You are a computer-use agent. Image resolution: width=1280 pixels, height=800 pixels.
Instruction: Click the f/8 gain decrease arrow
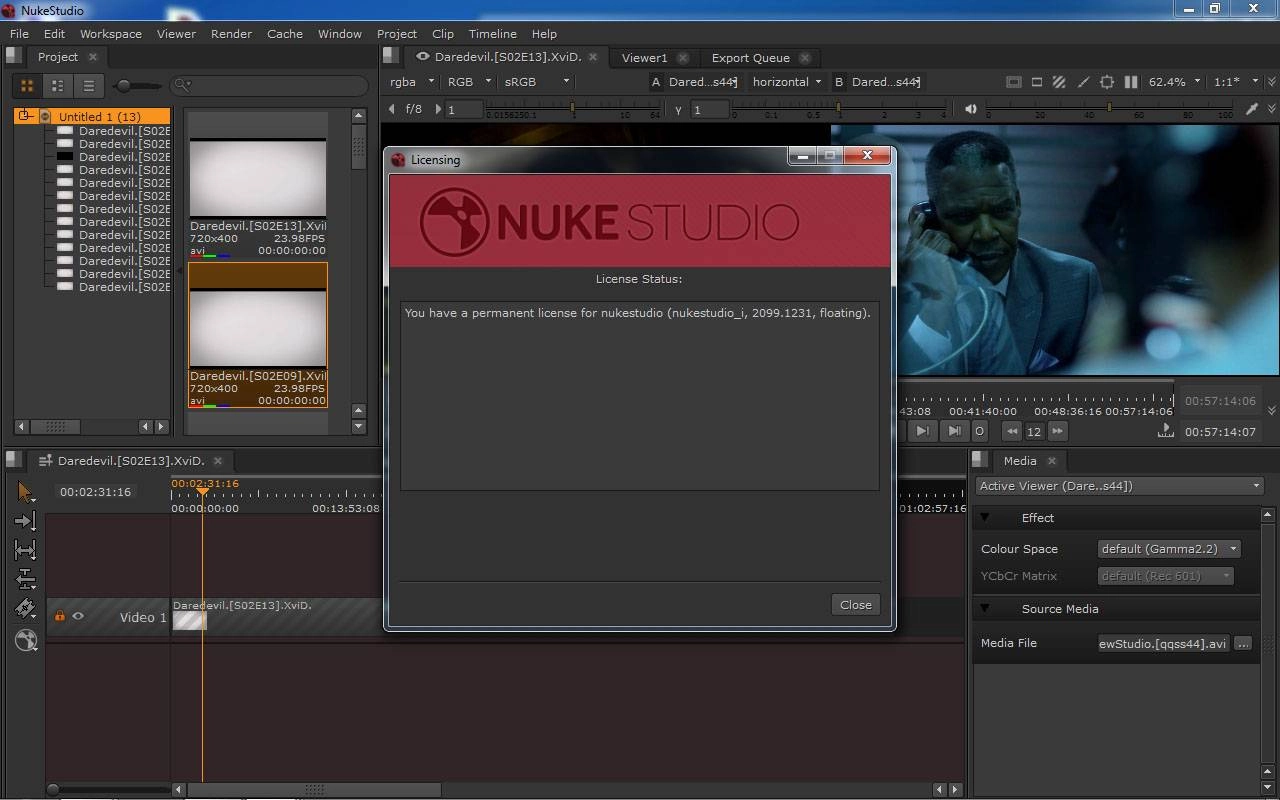(x=392, y=109)
